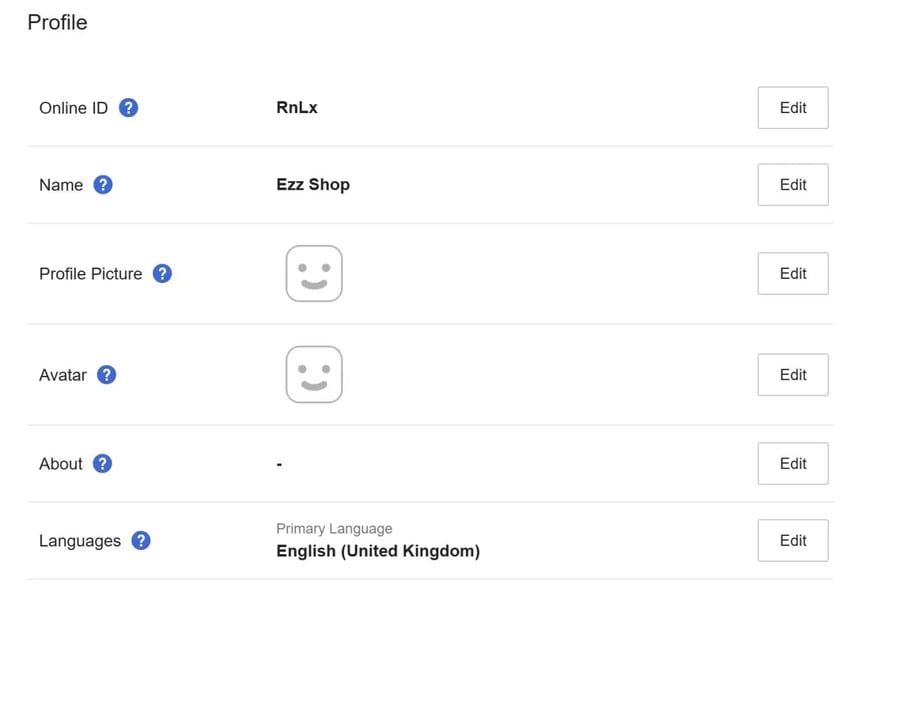
Task: Click the Primary Language label
Action: point(334,528)
